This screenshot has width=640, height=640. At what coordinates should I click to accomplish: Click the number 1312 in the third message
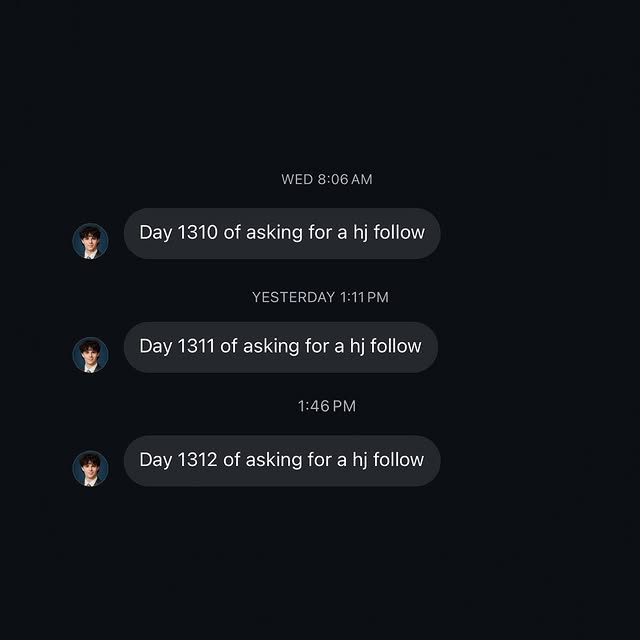[197, 461]
